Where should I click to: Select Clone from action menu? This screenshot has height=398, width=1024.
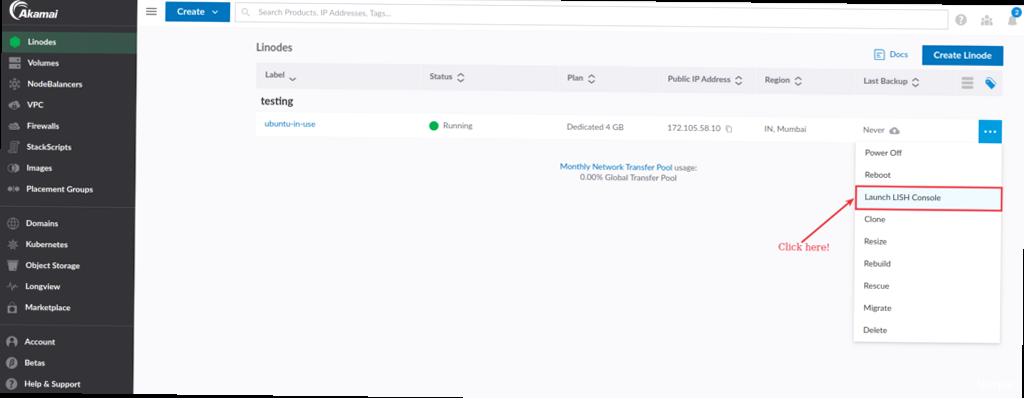(x=927, y=220)
